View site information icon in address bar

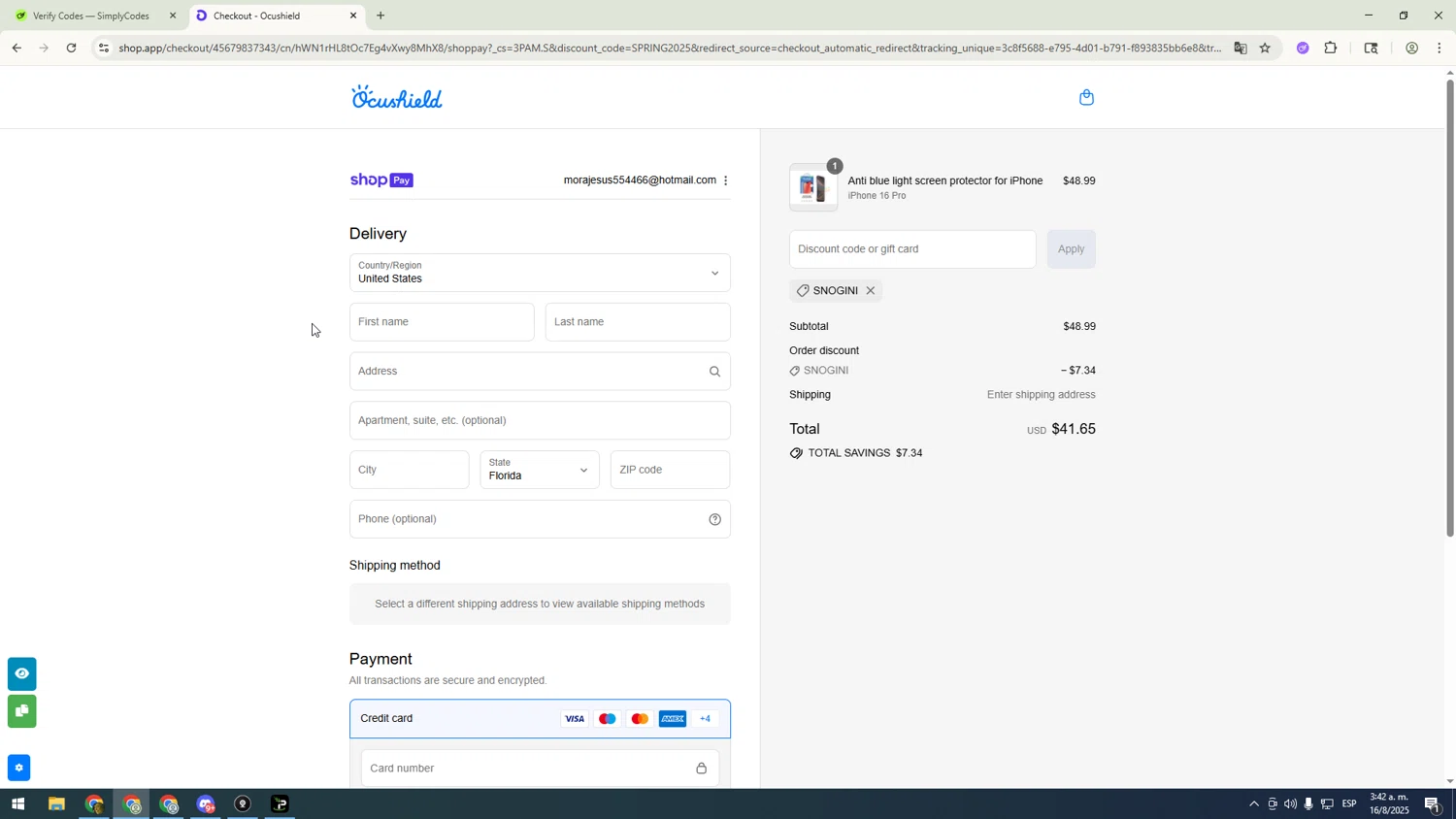click(x=104, y=48)
